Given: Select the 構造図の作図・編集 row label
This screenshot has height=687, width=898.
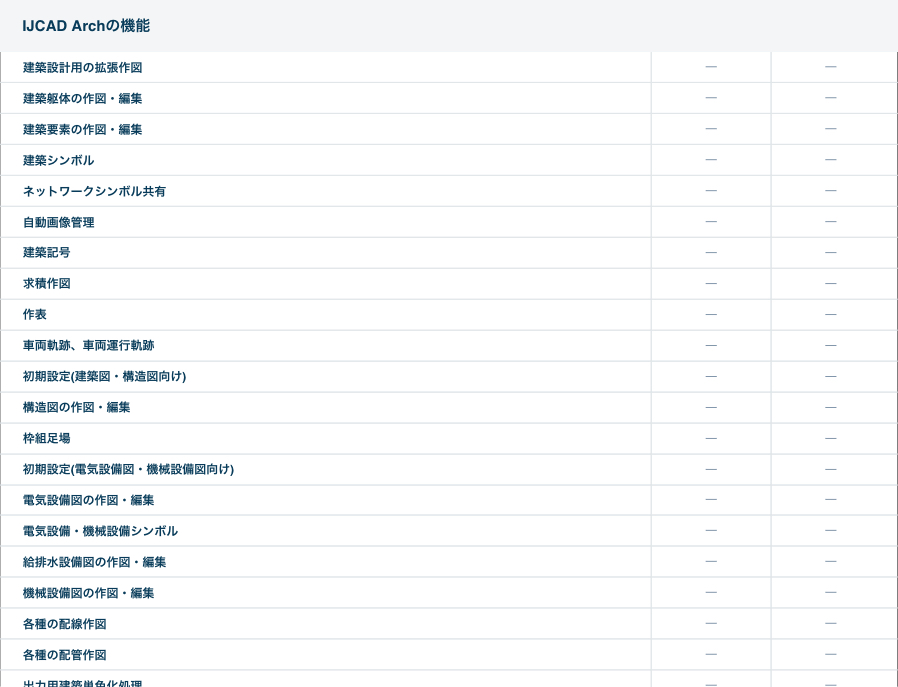Looking at the screenshot, I should coord(76,408).
